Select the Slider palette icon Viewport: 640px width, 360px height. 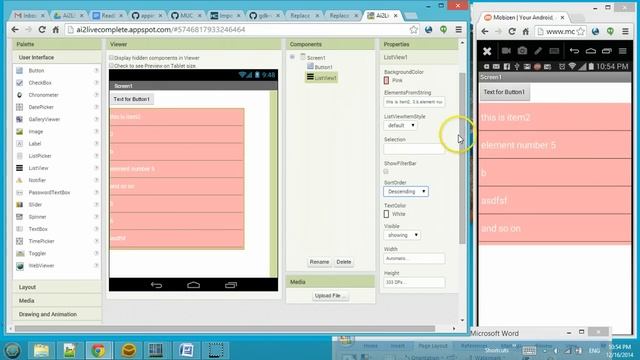[x=20, y=204]
